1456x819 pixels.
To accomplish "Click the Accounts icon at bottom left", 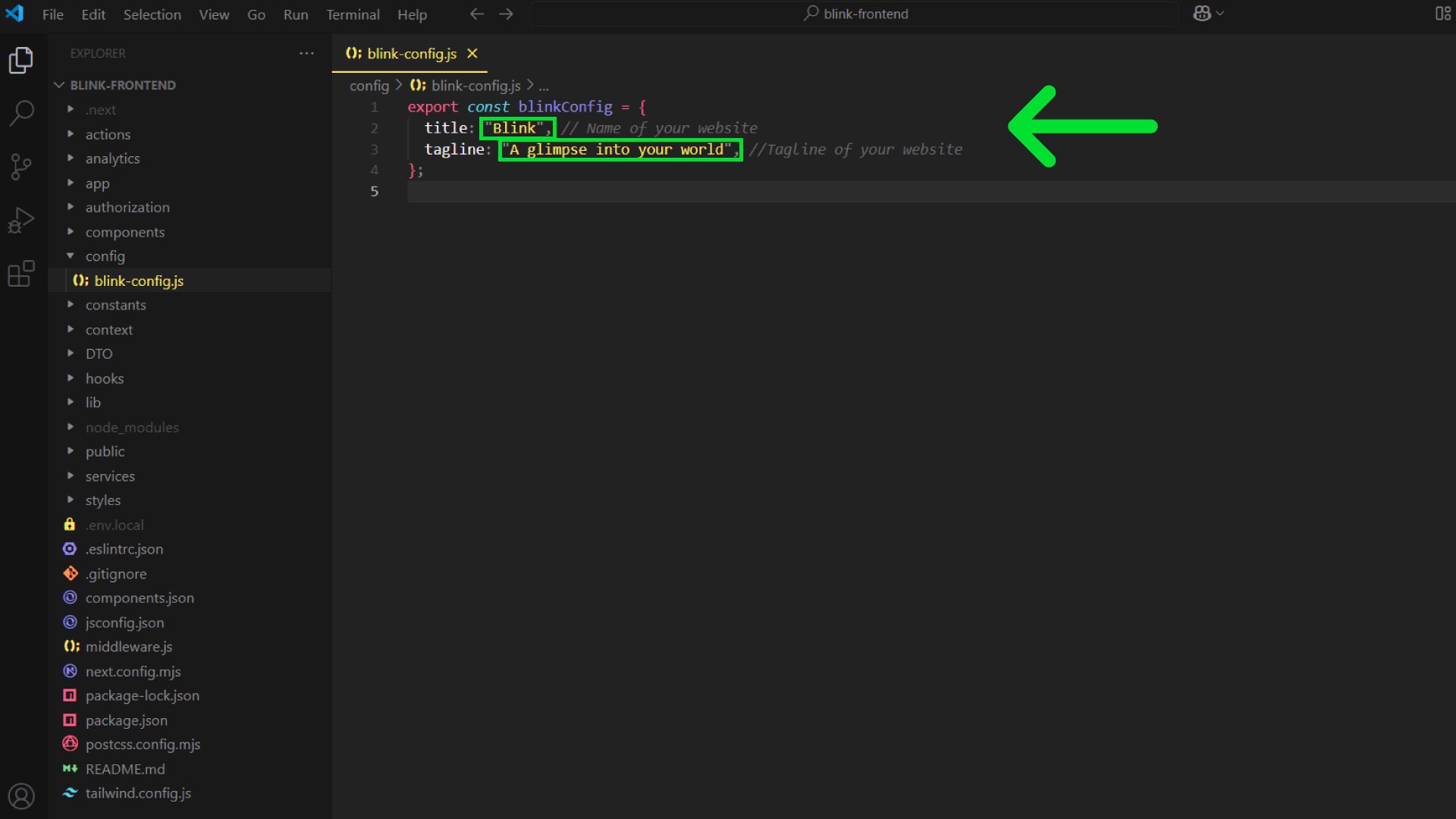I will 21,796.
